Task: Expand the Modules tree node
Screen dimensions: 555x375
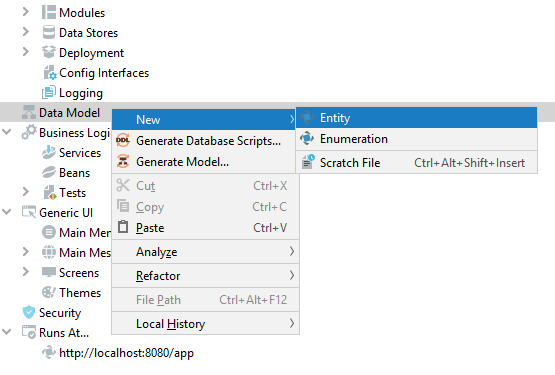Action: (x=25, y=12)
